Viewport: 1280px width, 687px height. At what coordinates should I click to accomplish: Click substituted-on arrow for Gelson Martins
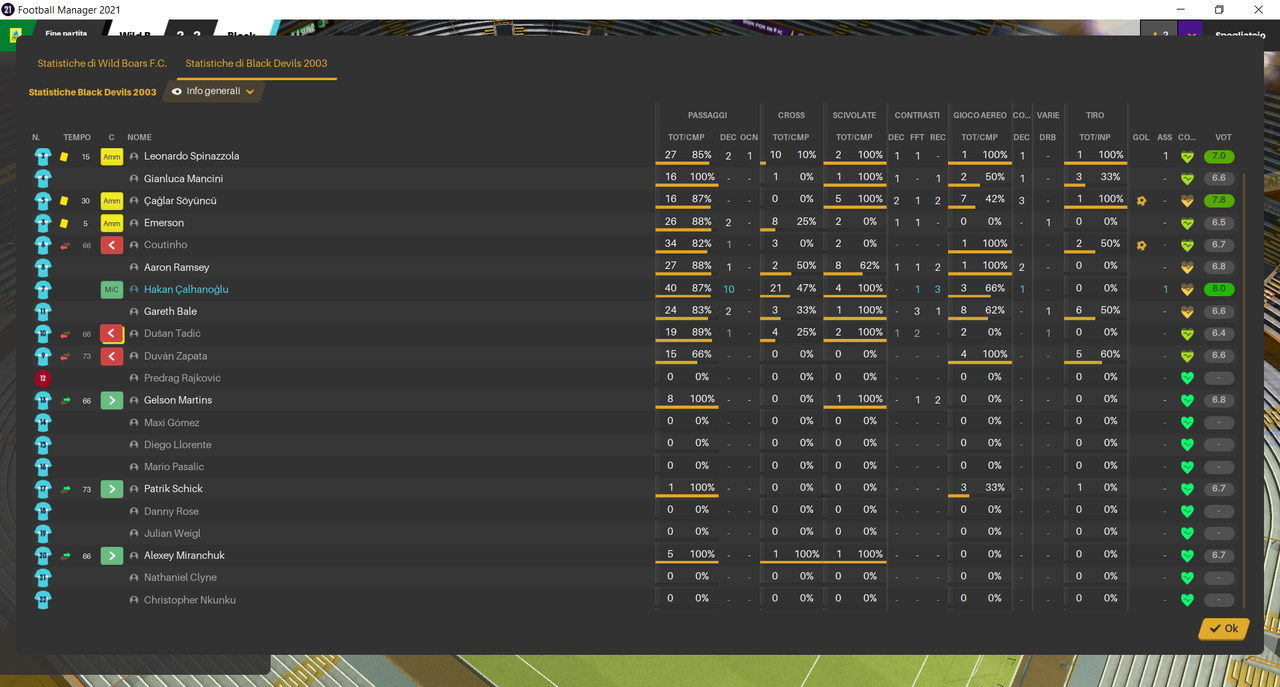(x=112, y=400)
